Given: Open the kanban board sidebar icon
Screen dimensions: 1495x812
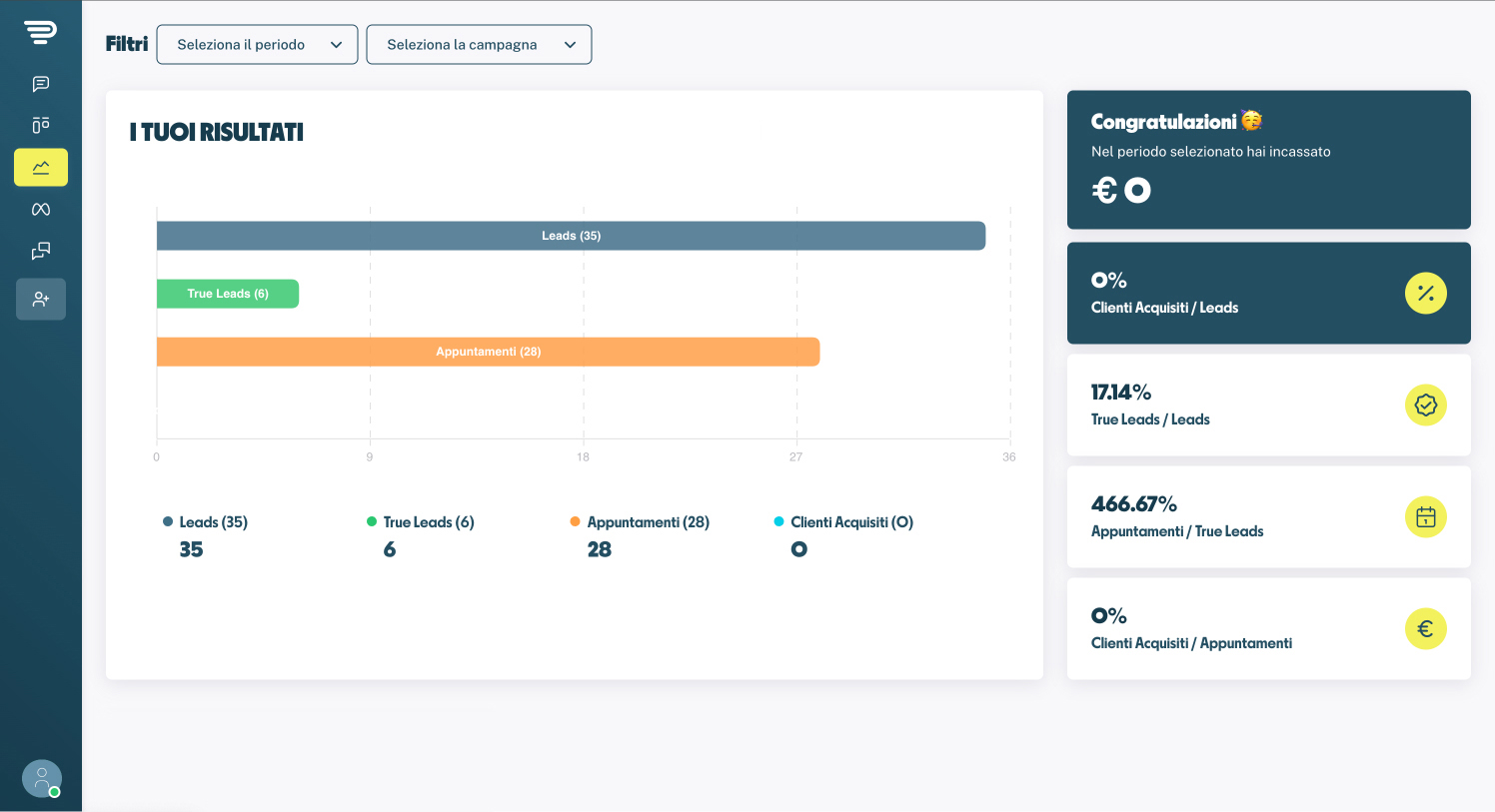Looking at the screenshot, I should point(41,125).
